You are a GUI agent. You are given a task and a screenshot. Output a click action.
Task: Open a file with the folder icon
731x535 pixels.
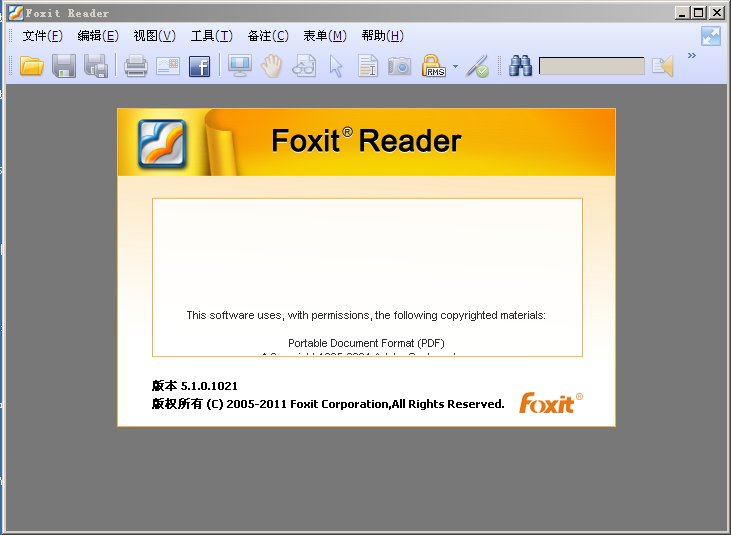coord(31,66)
